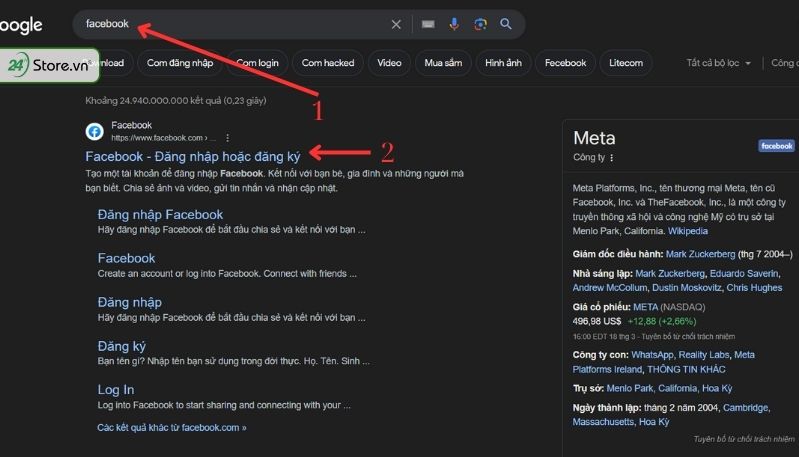Select the Fecebook filter chip
Viewport: 799px width, 457px height.
tap(565, 63)
